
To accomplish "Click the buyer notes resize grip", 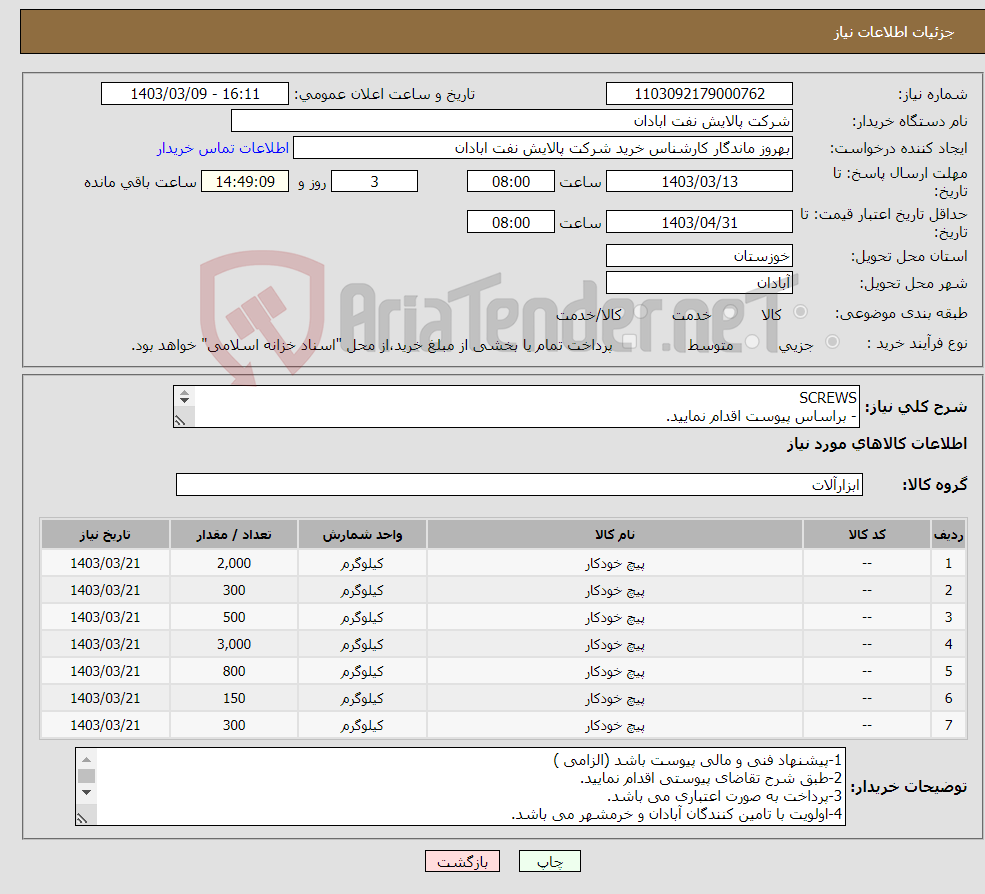I will (82, 818).
